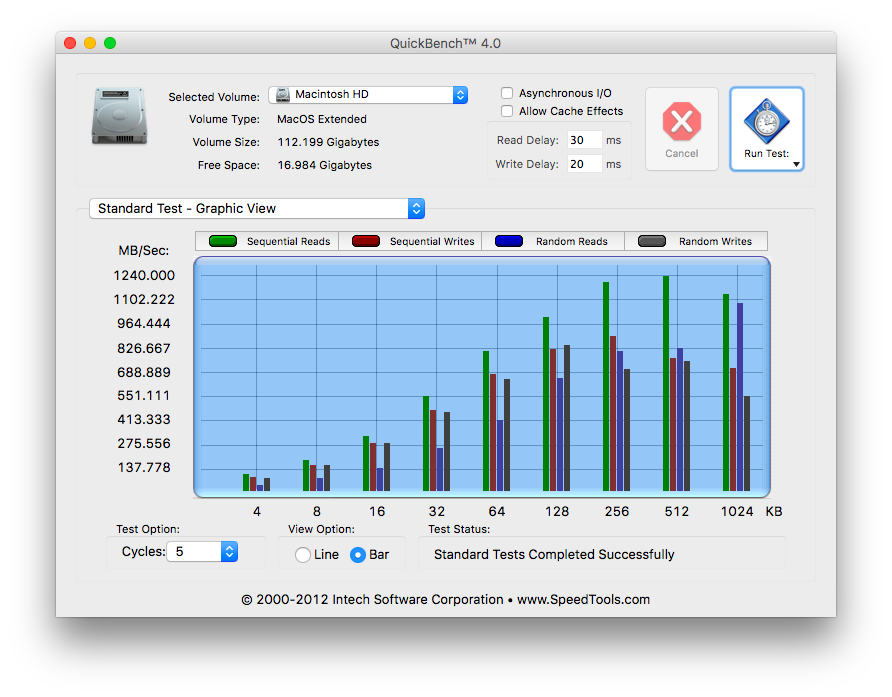The image size is (892, 697).
Task: Click tall blue bar at 1024 KB
Action: click(x=740, y=397)
